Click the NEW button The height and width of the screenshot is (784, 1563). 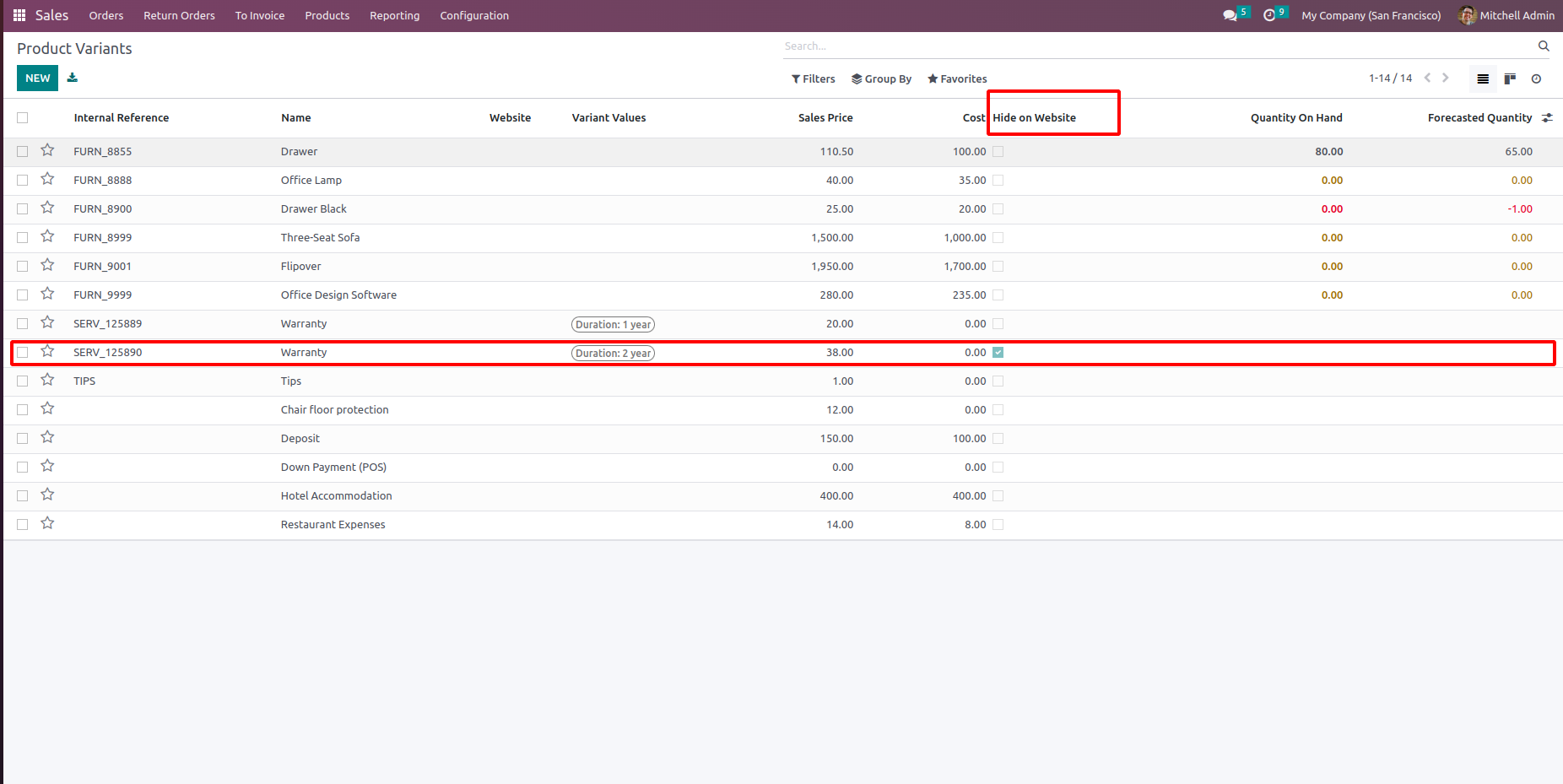click(x=38, y=78)
